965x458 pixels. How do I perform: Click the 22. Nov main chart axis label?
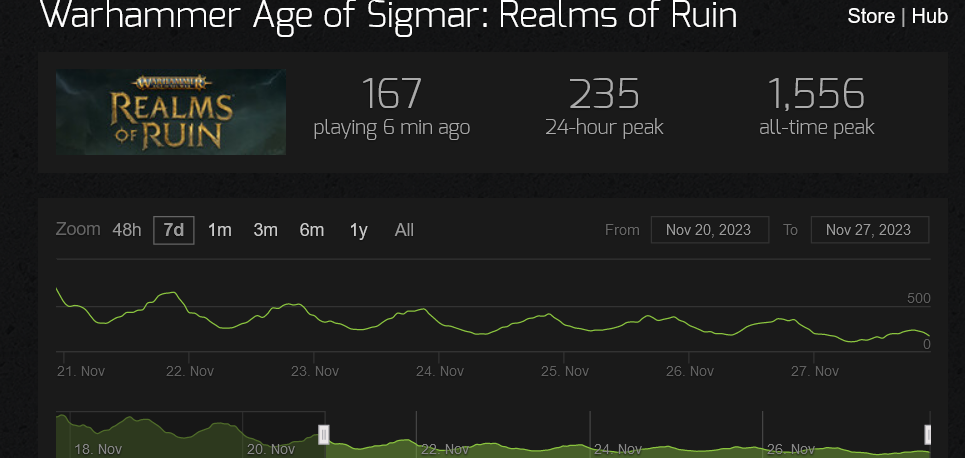coord(190,371)
